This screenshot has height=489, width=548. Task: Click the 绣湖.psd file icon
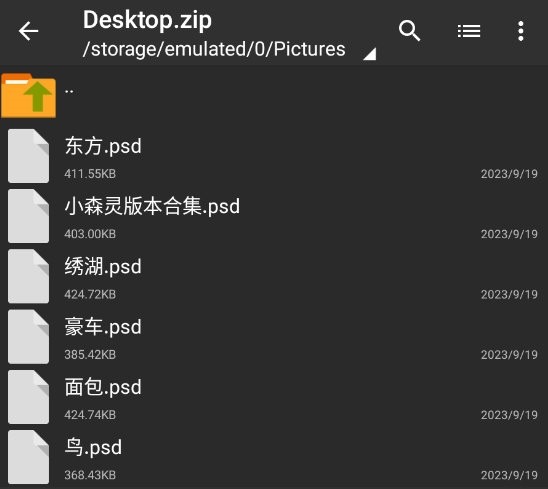(28, 276)
